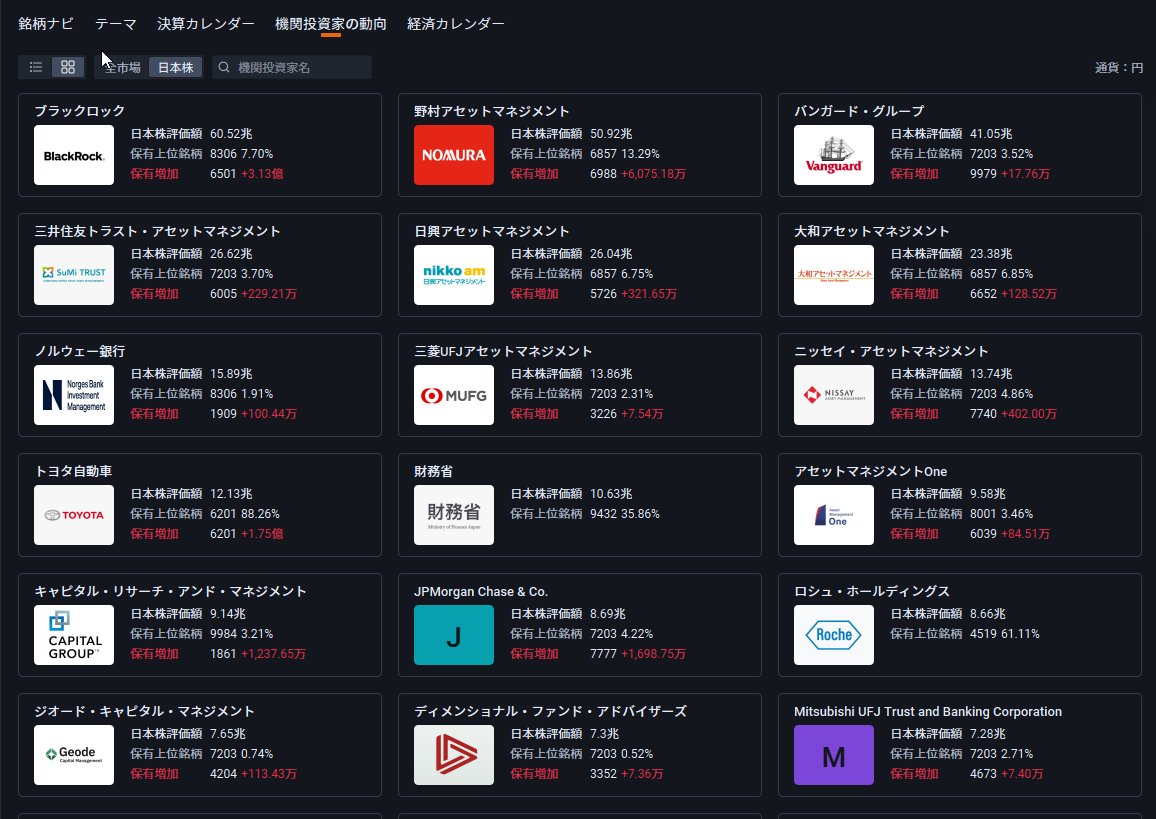The width and height of the screenshot is (1156, 819).
Task: Open the BlackRock logo
Action: coord(74,155)
